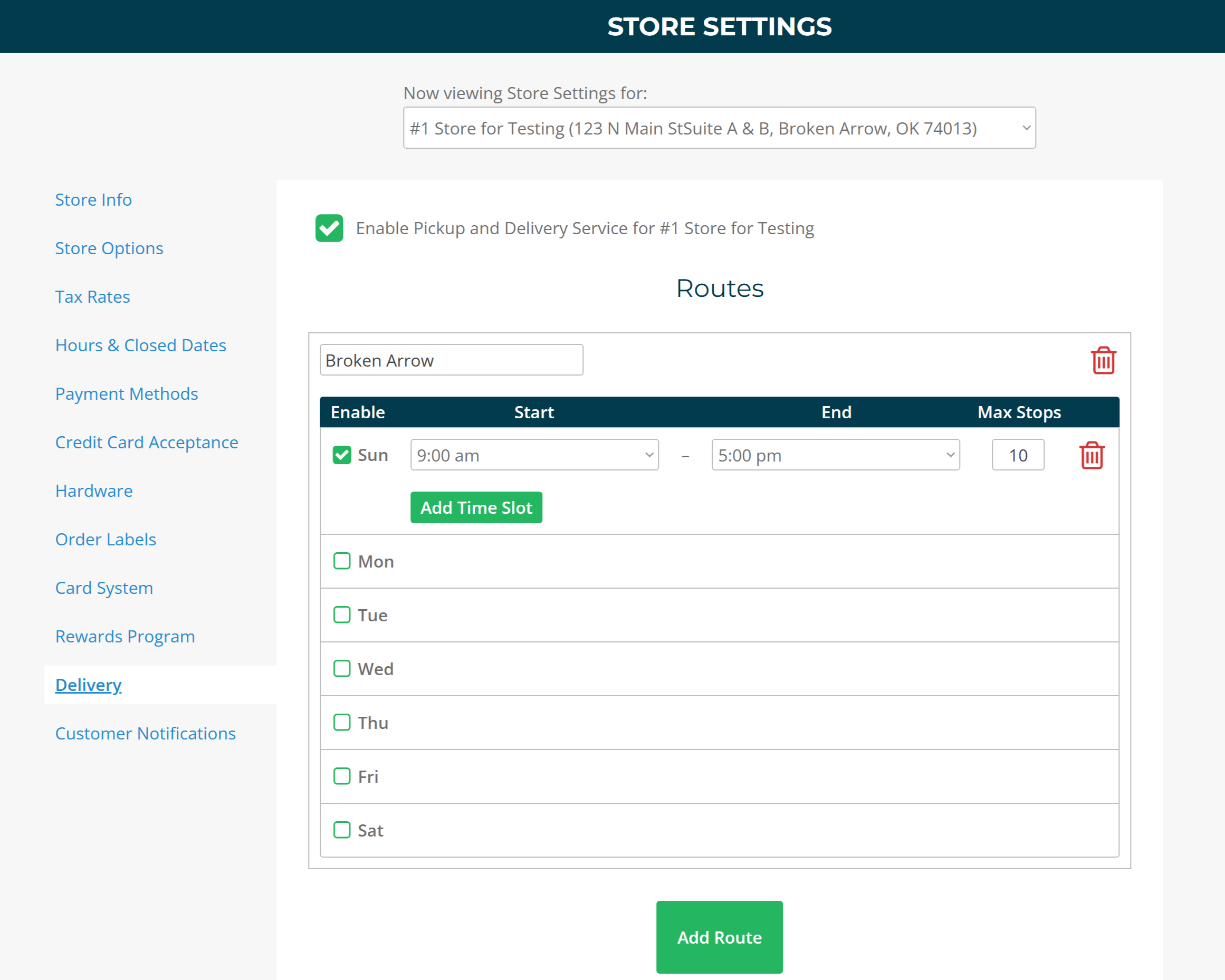Delete the Sunday time slot trash icon
The height and width of the screenshot is (980, 1225).
1091,455
